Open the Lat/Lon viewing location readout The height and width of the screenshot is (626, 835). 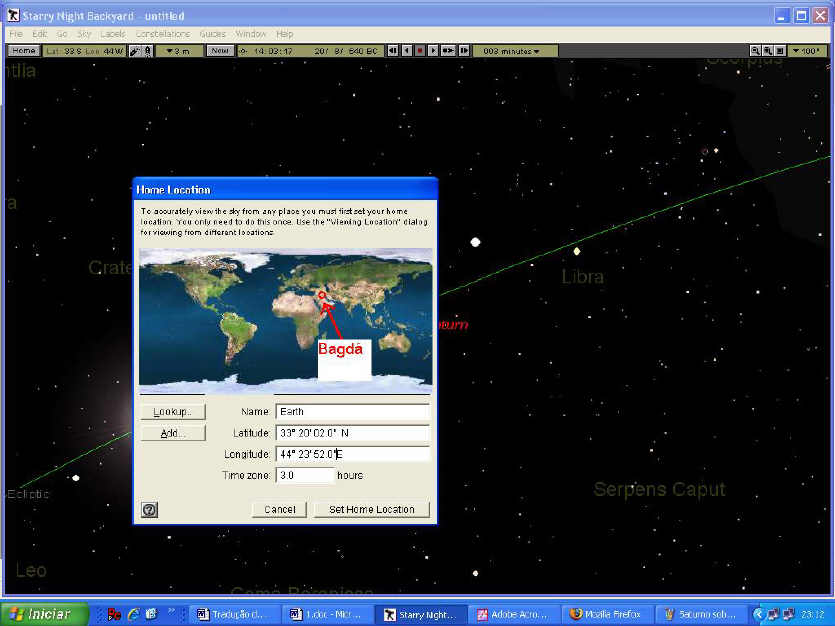85,51
